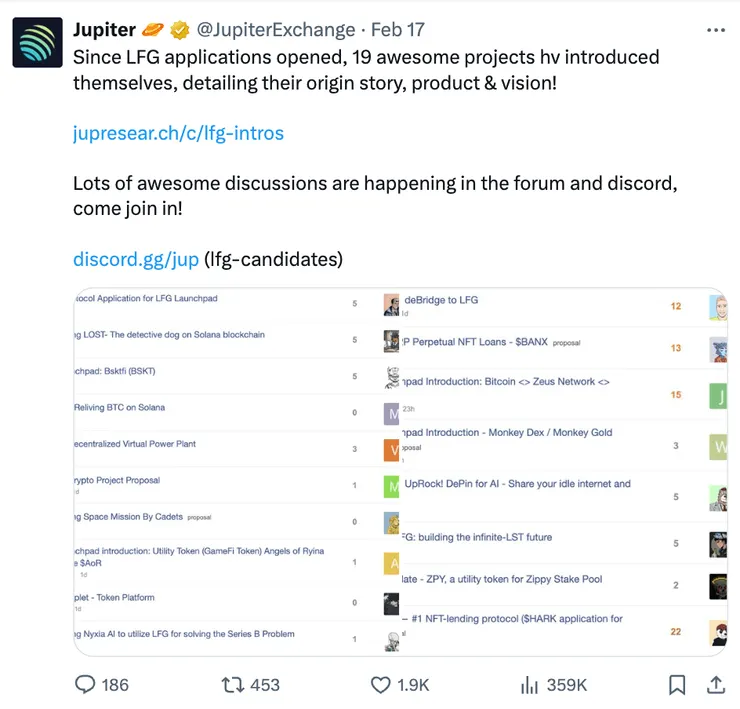The width and height of the screenshot is (740, 709).
Task: Click the 453 retweet count
Action: 265,684
